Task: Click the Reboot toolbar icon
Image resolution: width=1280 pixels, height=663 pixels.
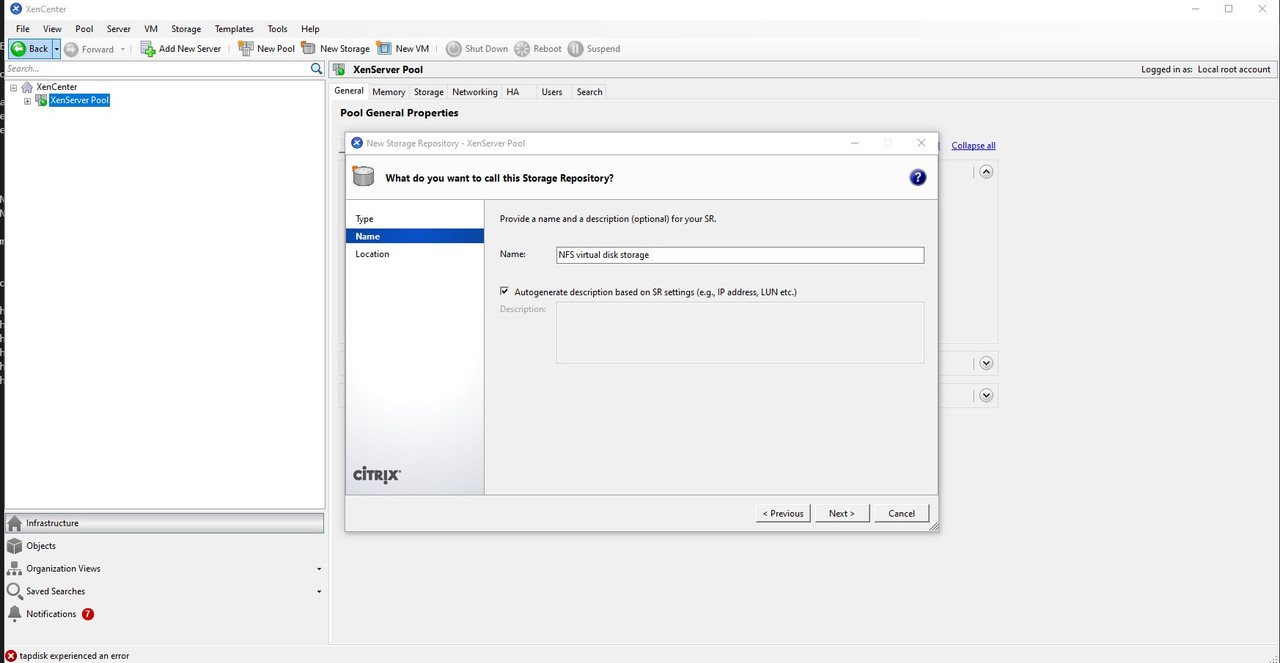Action: [x=522, y=48]
